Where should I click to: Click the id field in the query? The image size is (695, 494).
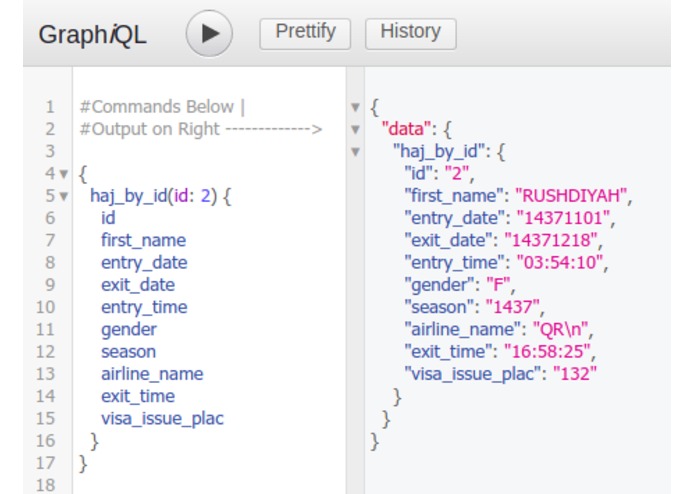(108, 218)
